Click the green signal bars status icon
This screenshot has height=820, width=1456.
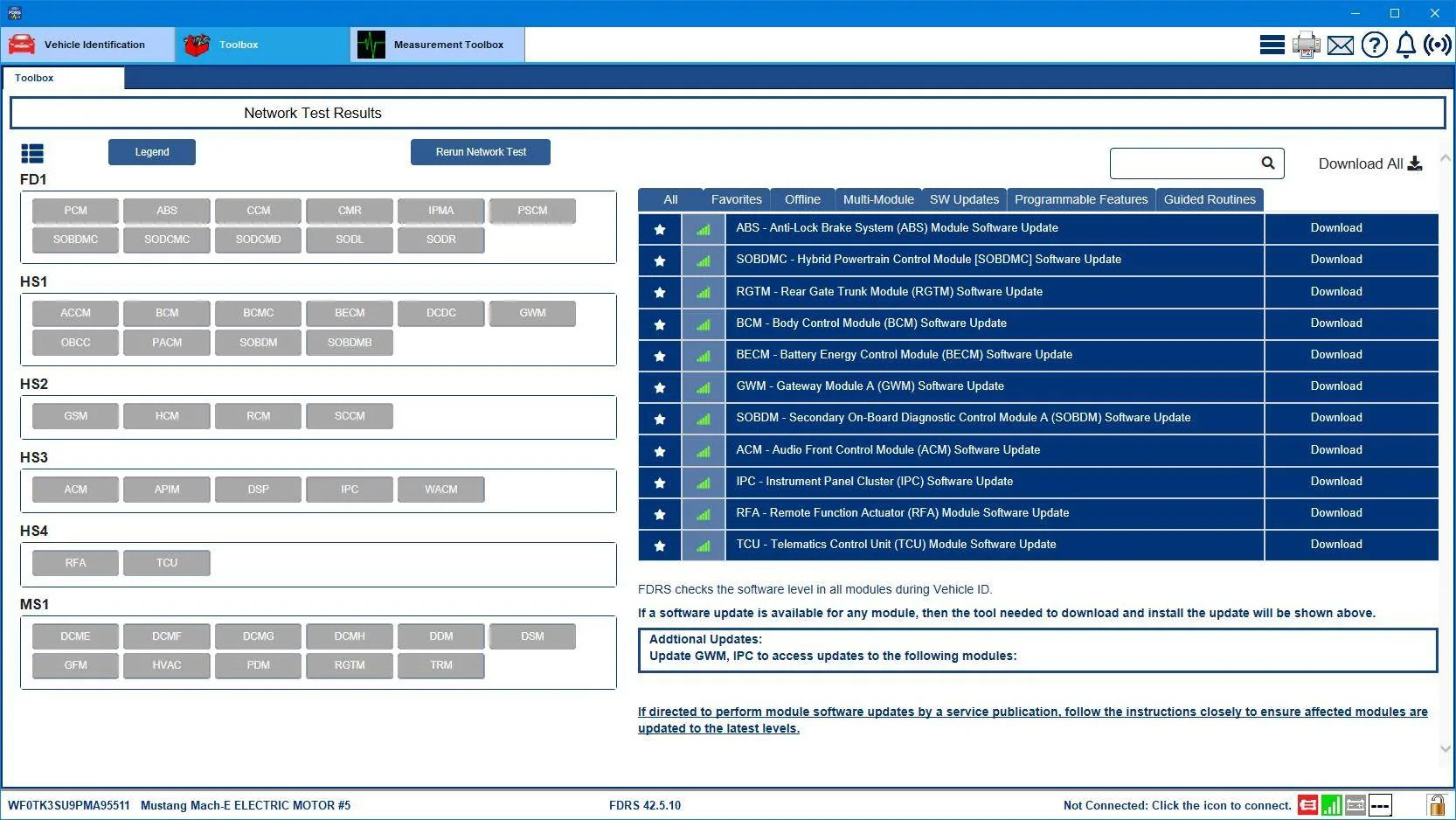1332,805
